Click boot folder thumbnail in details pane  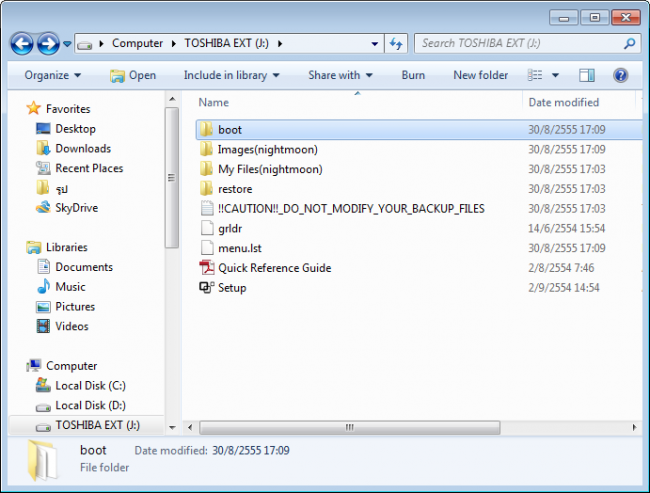click(43, 461)
